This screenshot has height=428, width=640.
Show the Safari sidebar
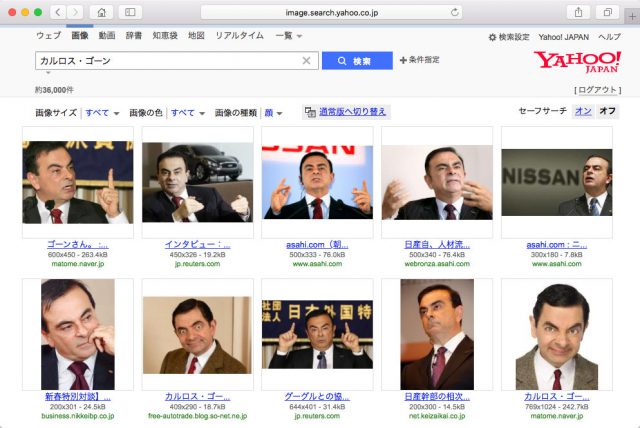(x=131, y=12)
